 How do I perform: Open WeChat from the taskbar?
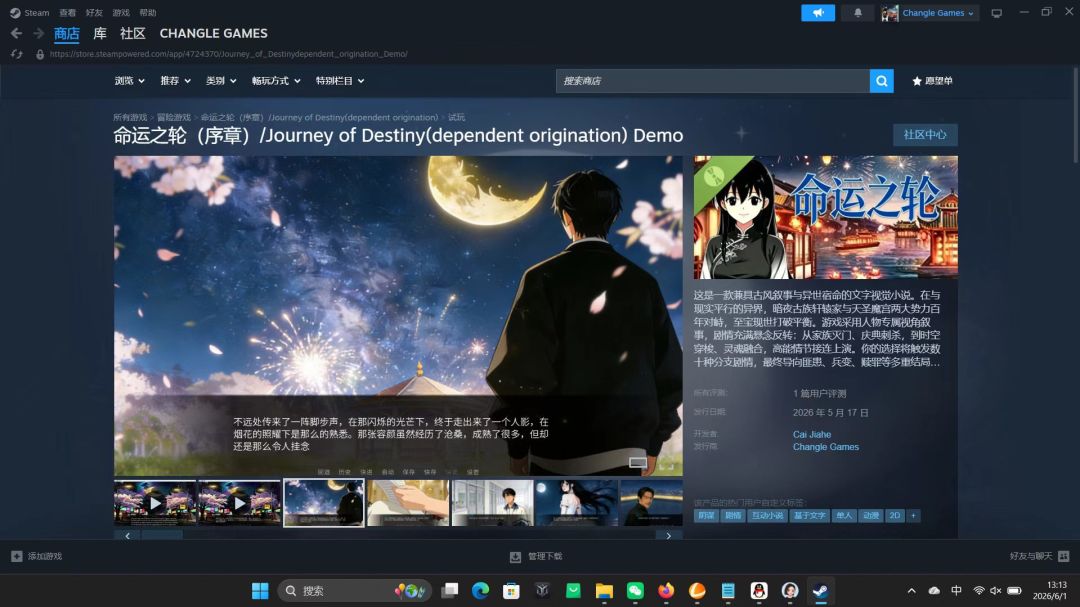[635, 590]
